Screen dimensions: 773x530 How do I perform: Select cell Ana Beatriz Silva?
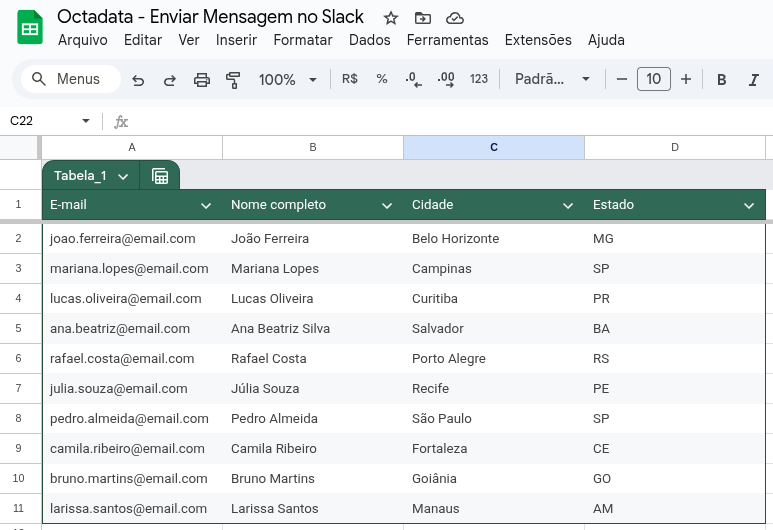[x=313, y=329]
